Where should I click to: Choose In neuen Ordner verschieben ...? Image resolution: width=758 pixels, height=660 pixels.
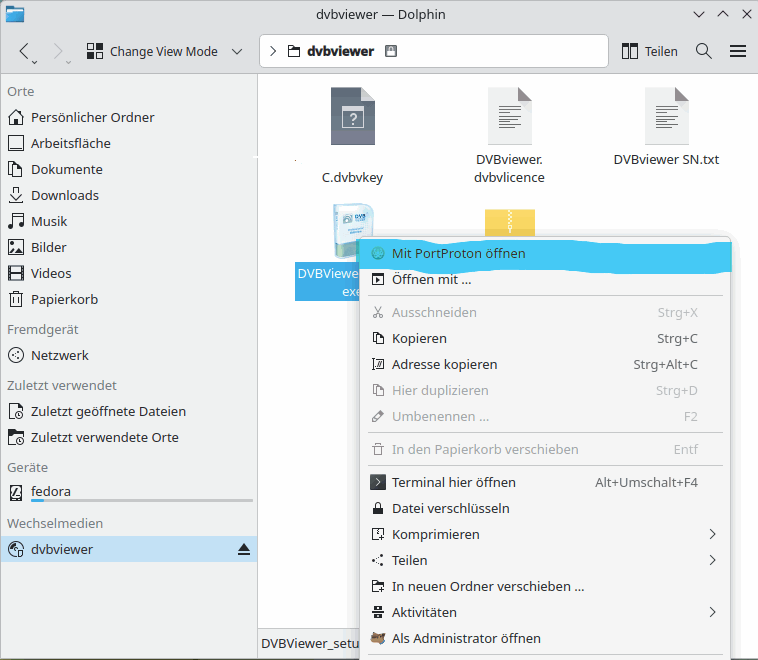(x=545, y=587)
